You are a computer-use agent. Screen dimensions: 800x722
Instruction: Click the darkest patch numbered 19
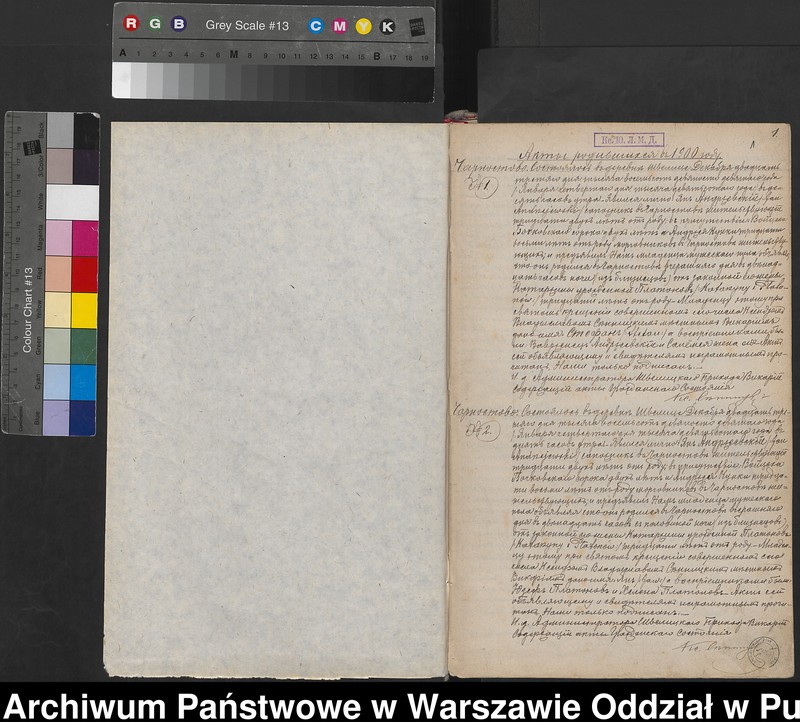[x=426, y=84]
